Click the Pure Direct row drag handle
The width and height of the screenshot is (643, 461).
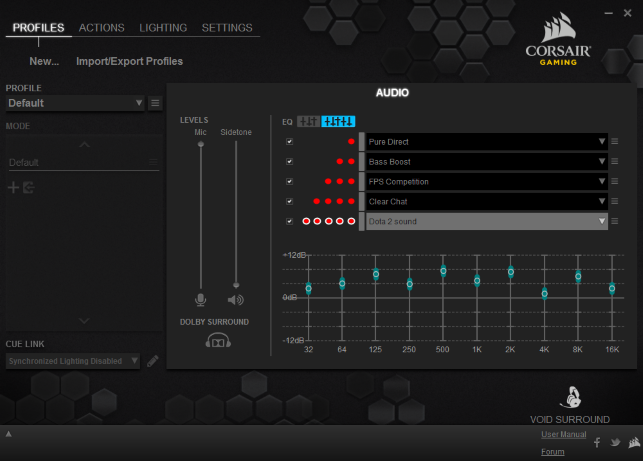361,141
